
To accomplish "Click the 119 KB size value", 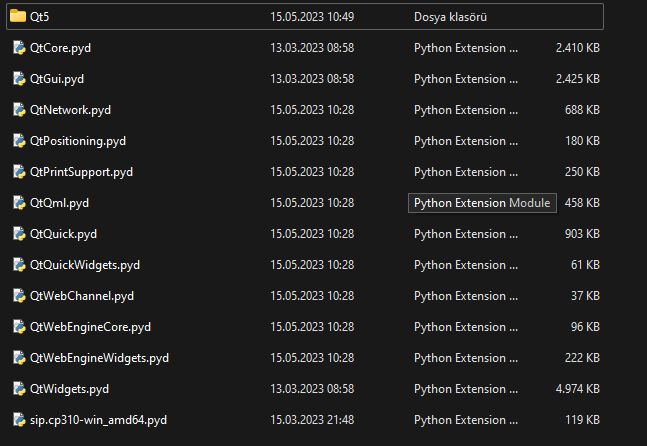I will [582, 420].
